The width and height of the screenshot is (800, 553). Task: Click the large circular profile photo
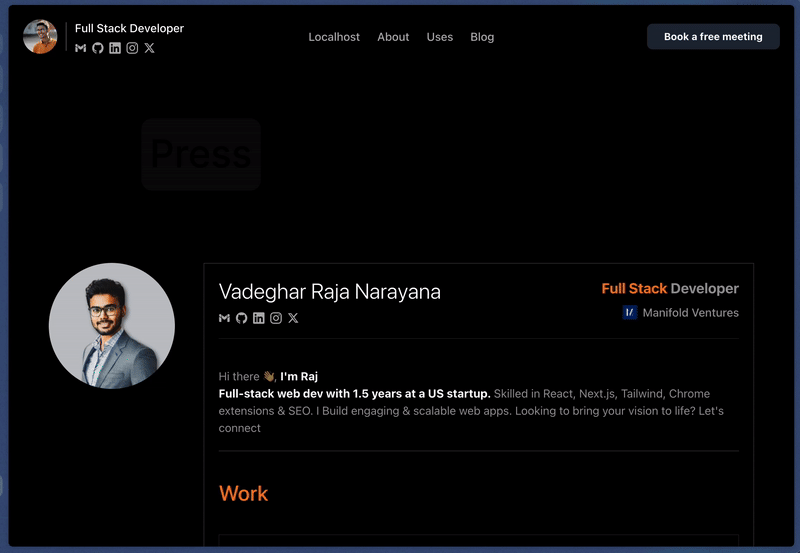(x=112, y=326)
